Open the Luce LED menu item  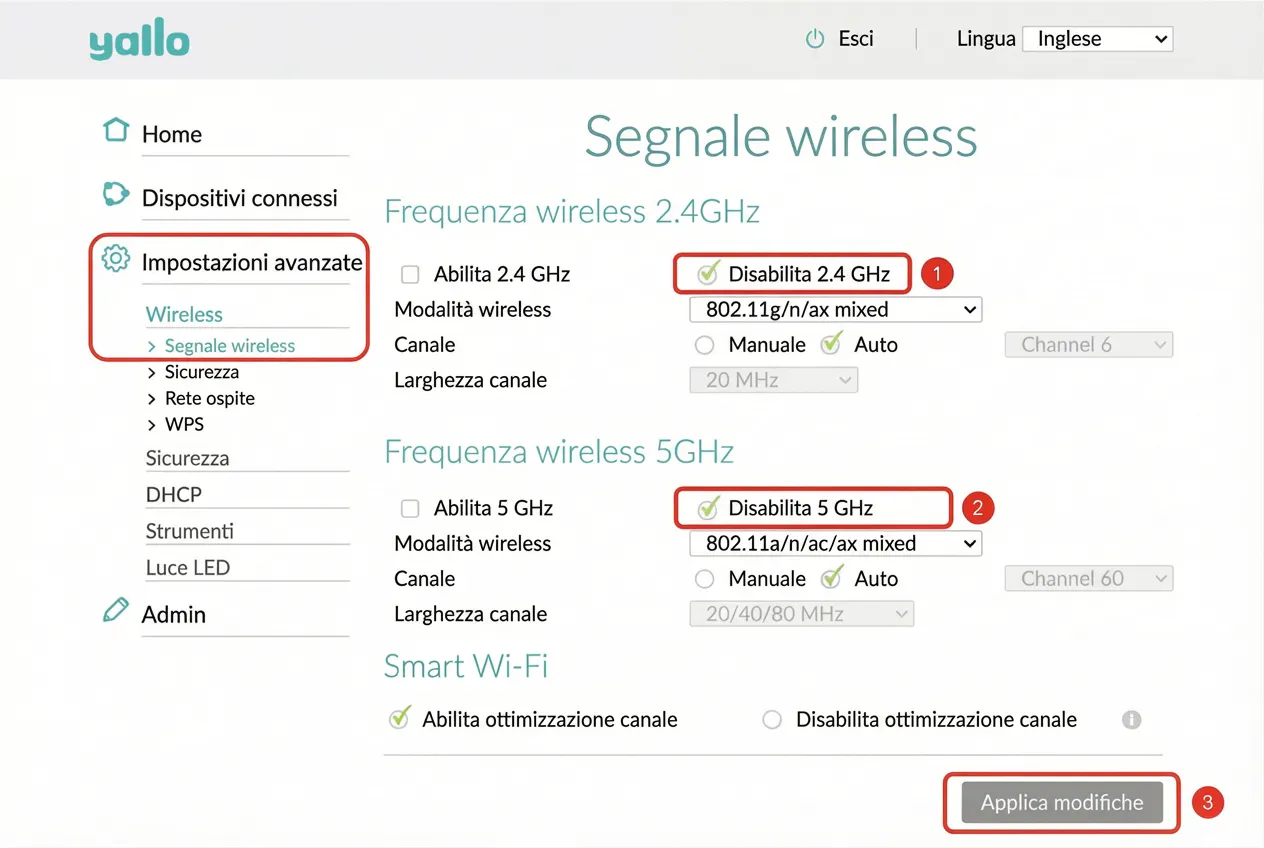point(188,567)
